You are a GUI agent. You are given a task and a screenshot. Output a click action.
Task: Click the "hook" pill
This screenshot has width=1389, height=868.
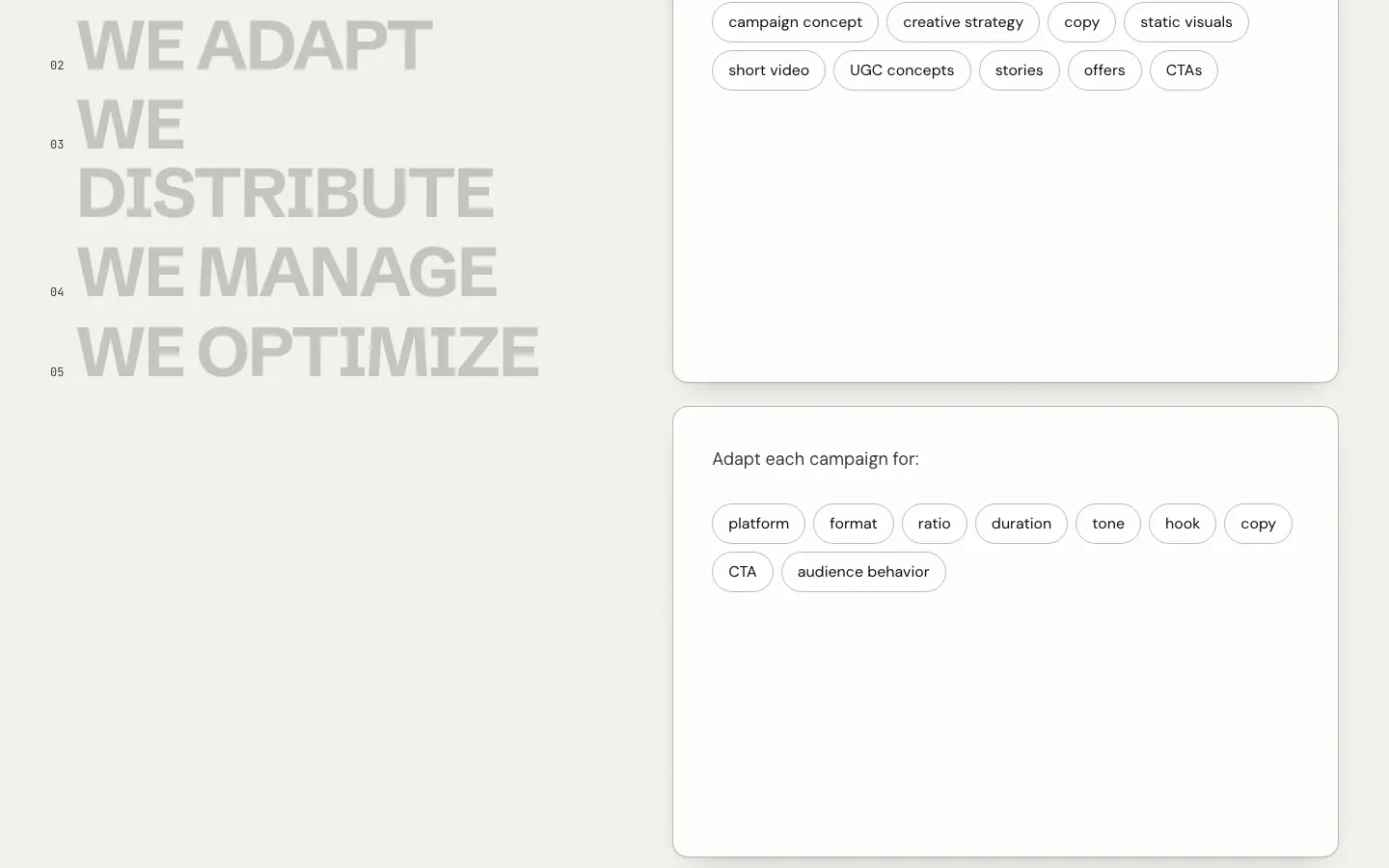pos(1183,524)
